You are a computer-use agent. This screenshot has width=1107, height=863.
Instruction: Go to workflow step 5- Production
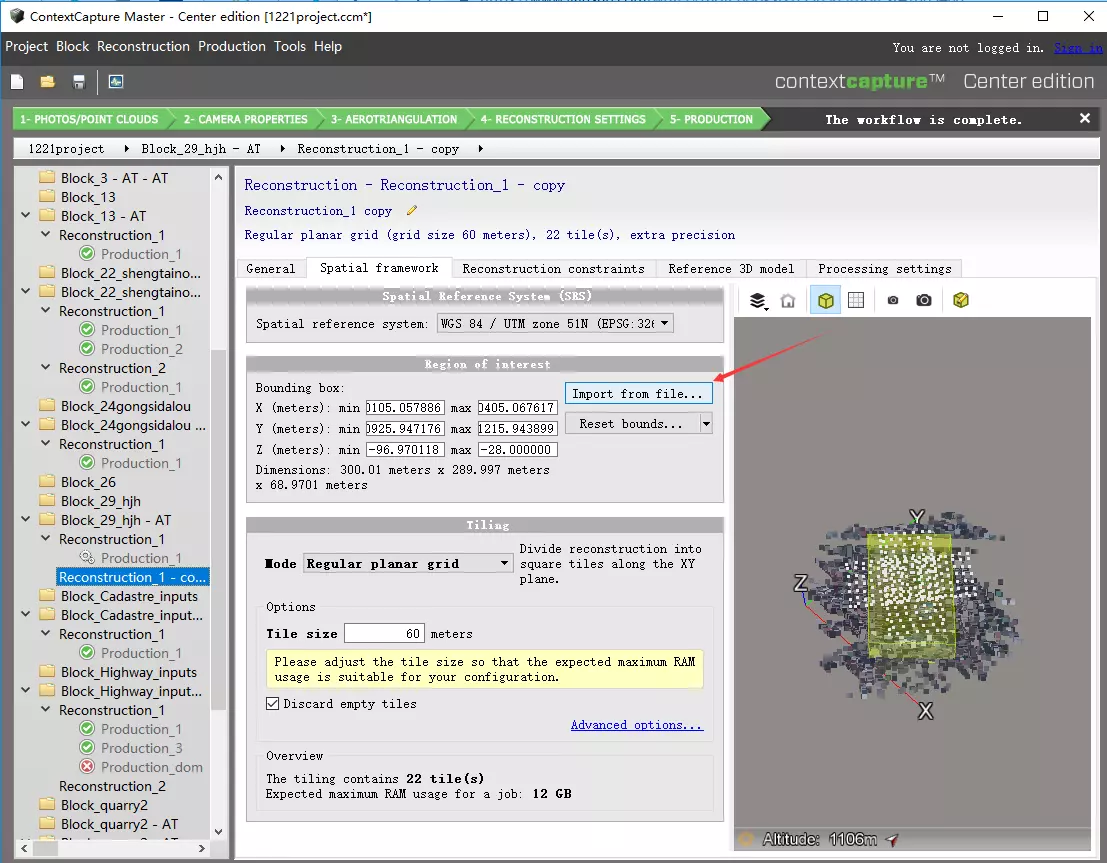pyautogui.click(x=712, y=119)
